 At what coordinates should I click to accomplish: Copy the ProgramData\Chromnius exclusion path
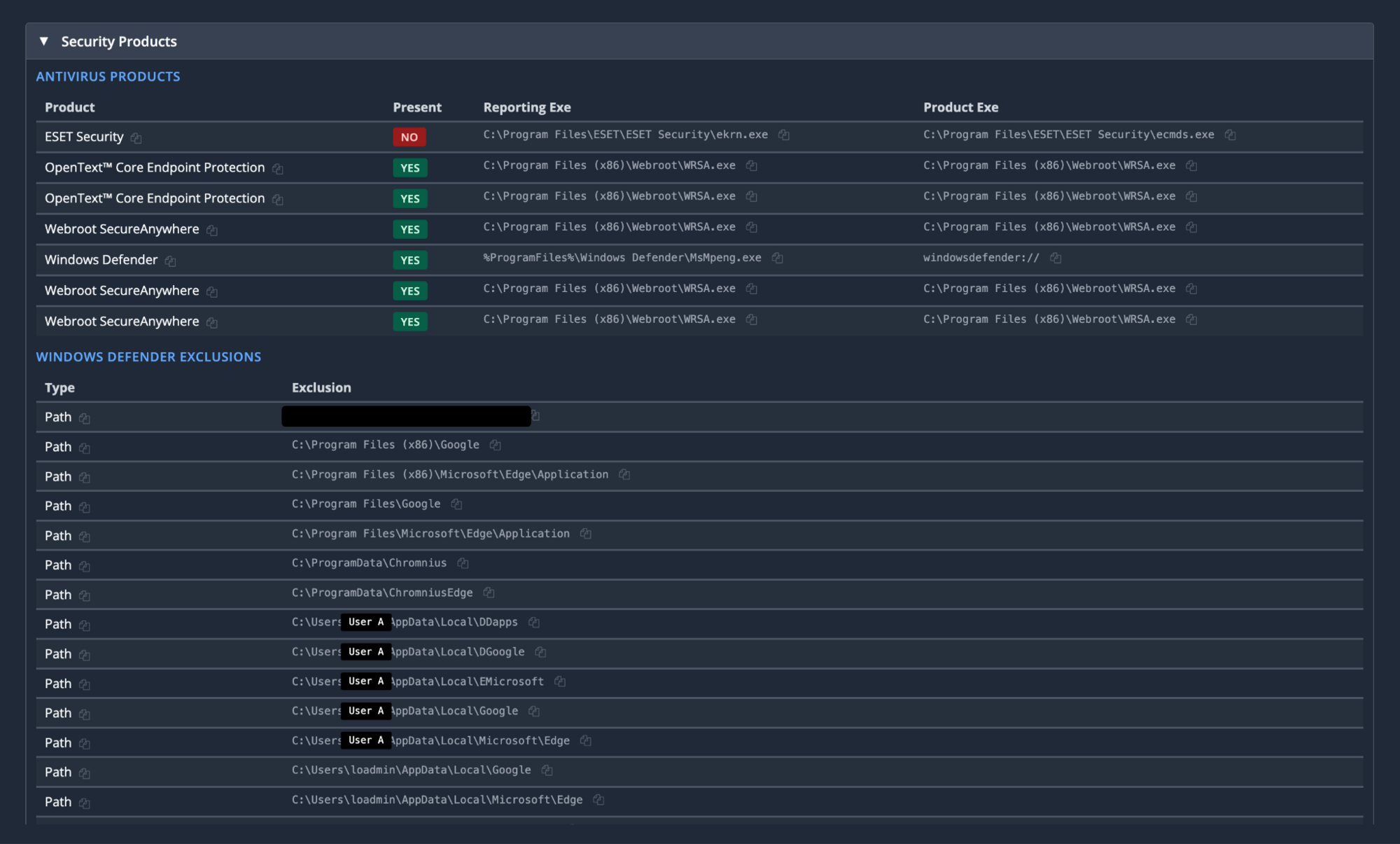point(462,563)
